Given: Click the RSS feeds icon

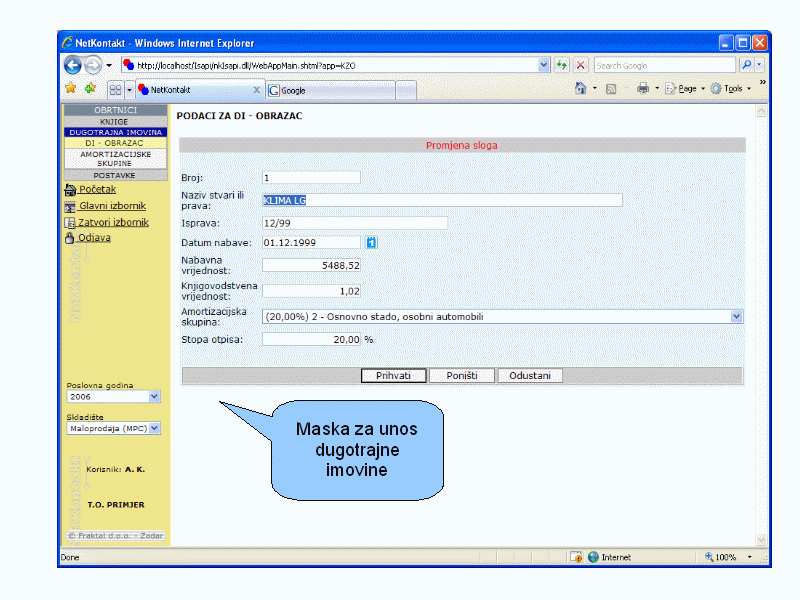Looking at the screenshot, I should coord(611,89).
